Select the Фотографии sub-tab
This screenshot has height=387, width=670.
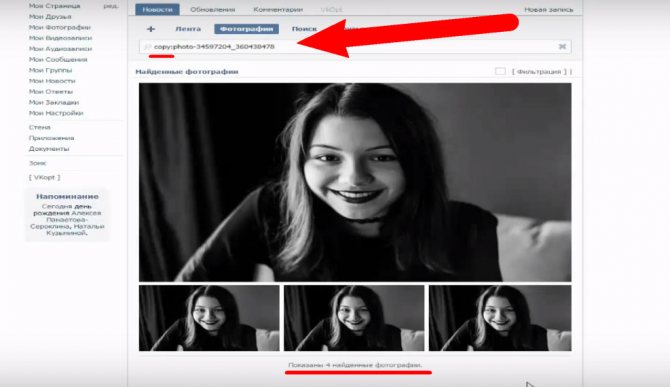click(x=247, y=29)
